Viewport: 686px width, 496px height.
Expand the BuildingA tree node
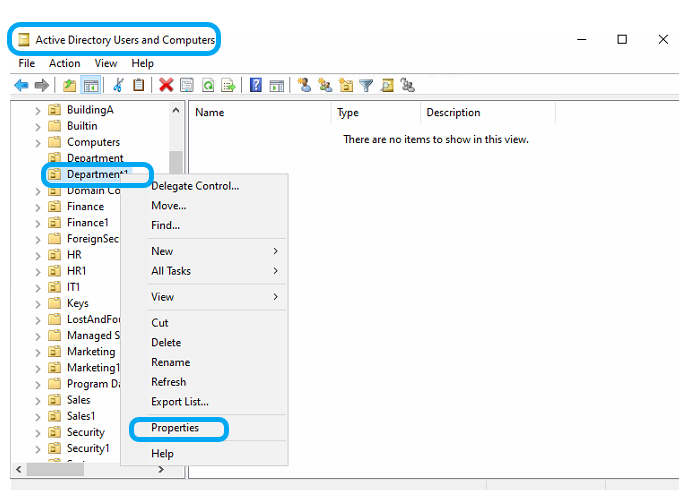pyautogui.click(x=38, y=111)
